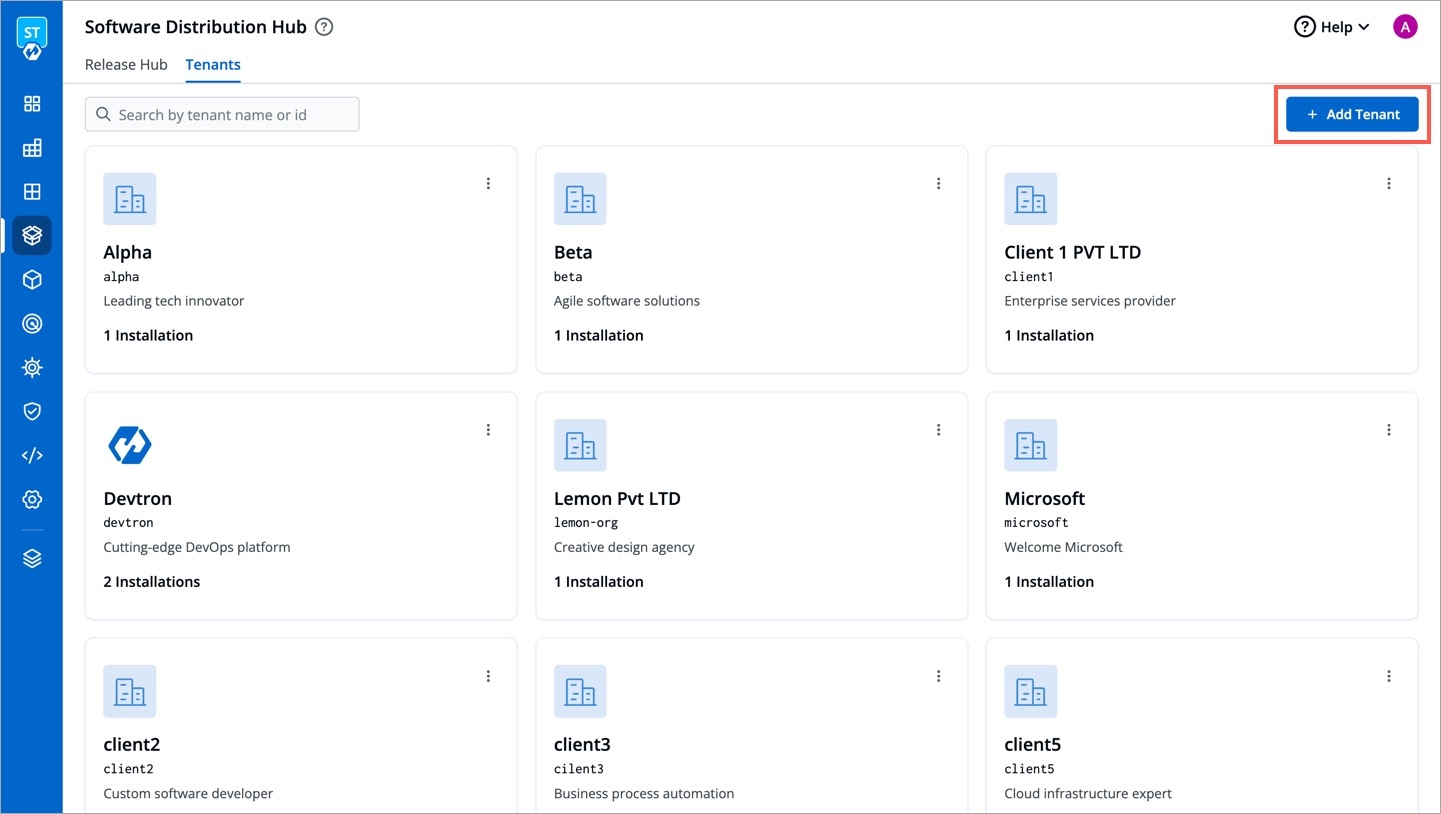Click the cube icon in sidebar

[x=32, y=280]
